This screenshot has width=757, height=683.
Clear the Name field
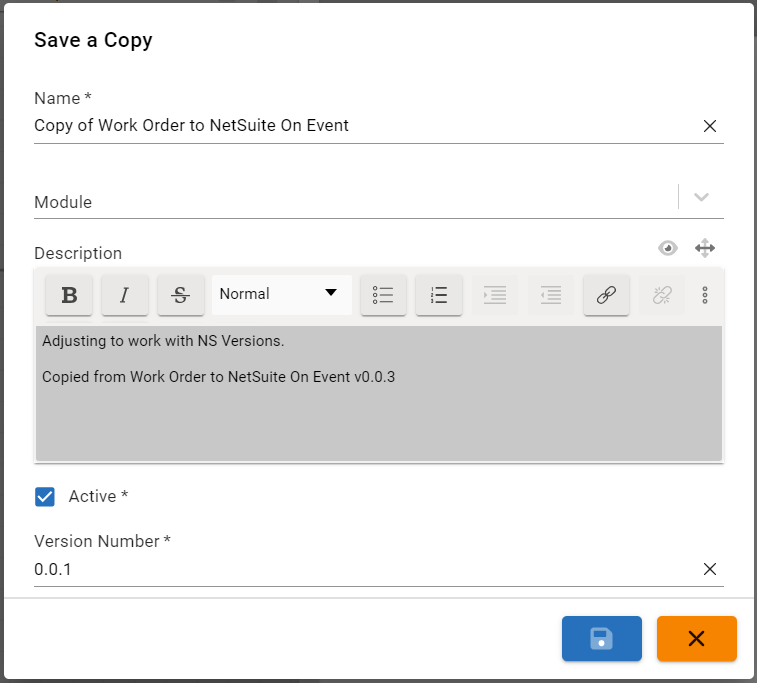coord(710,126)
